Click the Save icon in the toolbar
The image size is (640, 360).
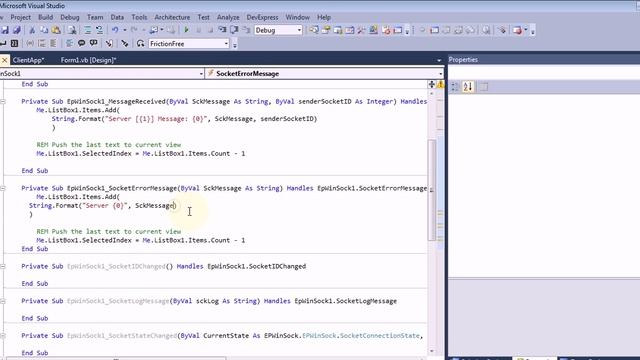pos(5,30)
